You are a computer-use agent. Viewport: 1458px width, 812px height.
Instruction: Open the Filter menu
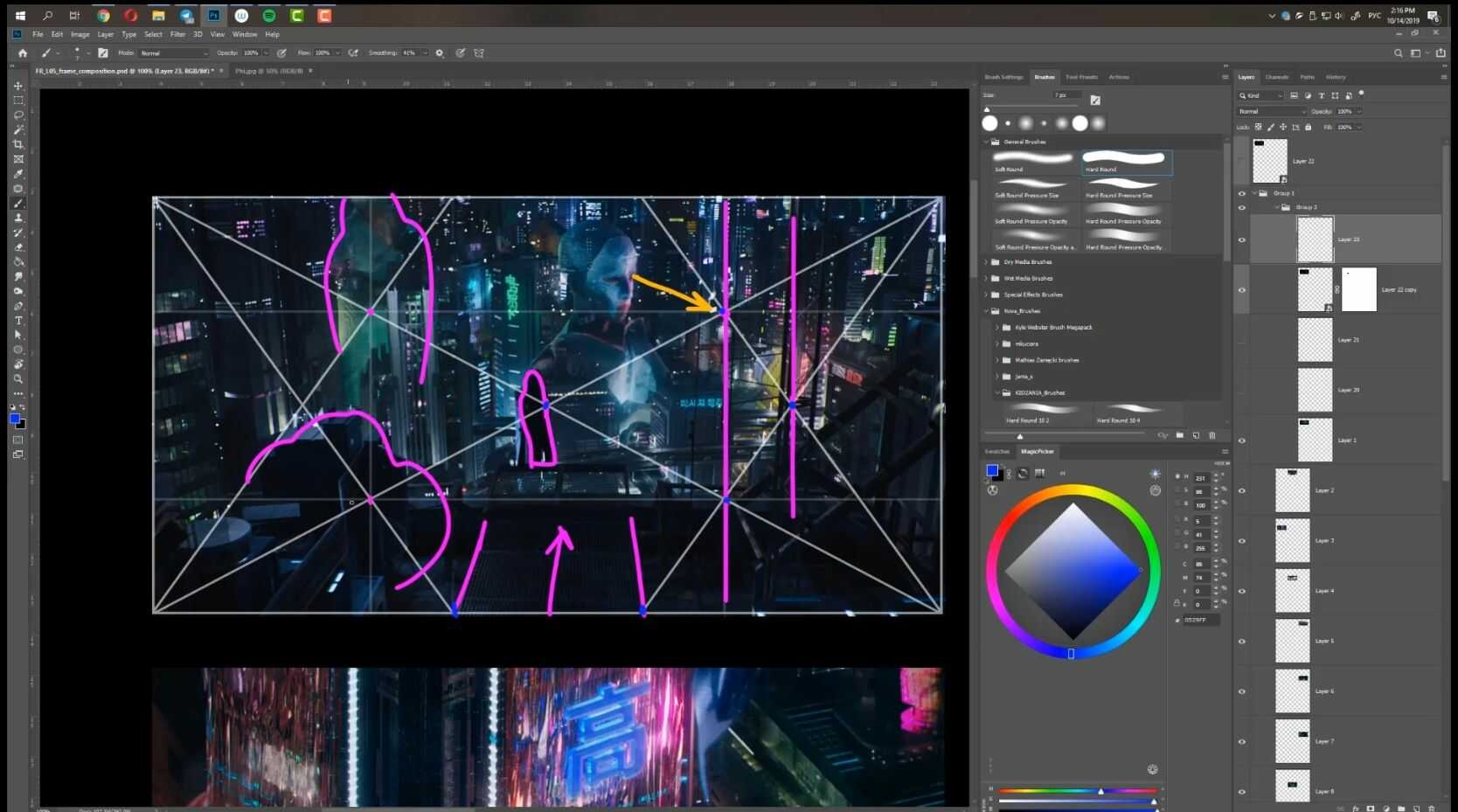click(x=177, y=35)
